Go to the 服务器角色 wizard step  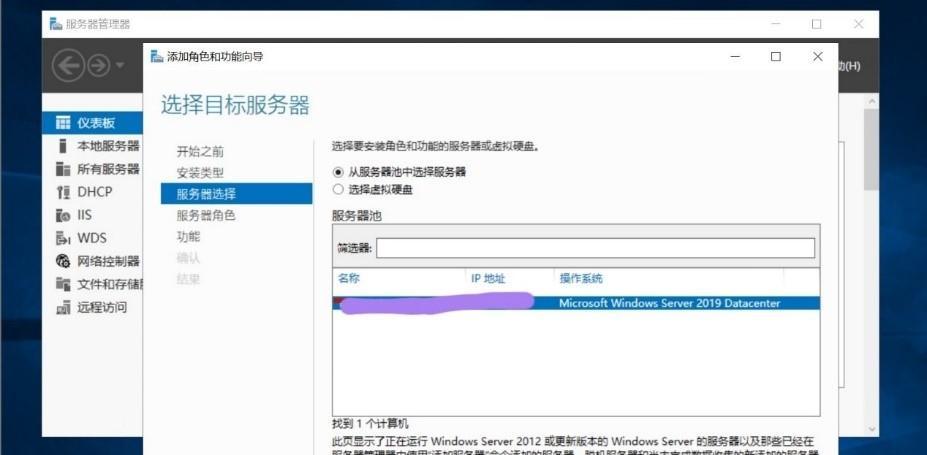[x=206, y=215]
